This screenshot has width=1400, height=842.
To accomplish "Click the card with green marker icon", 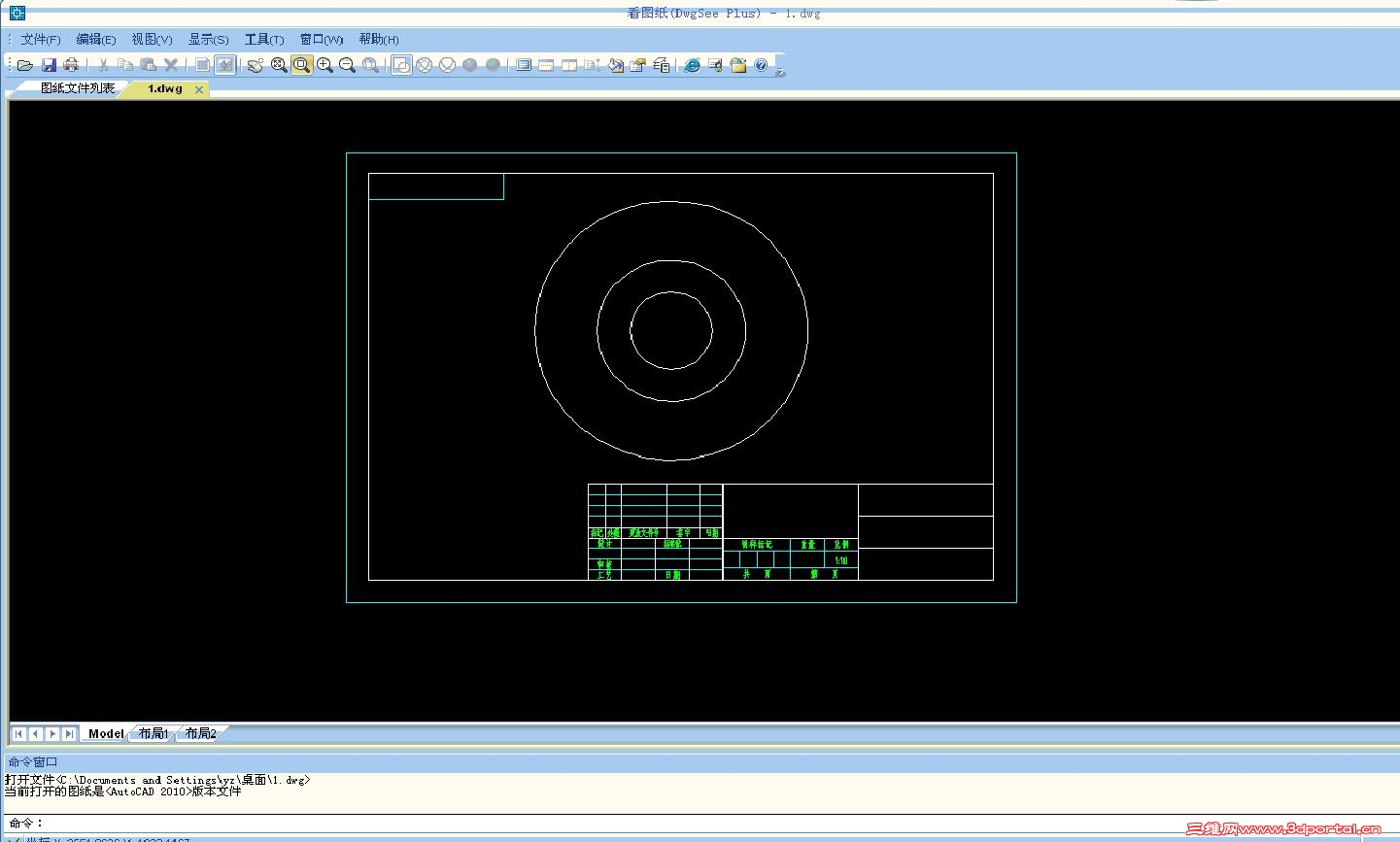I will pos(715,65).
